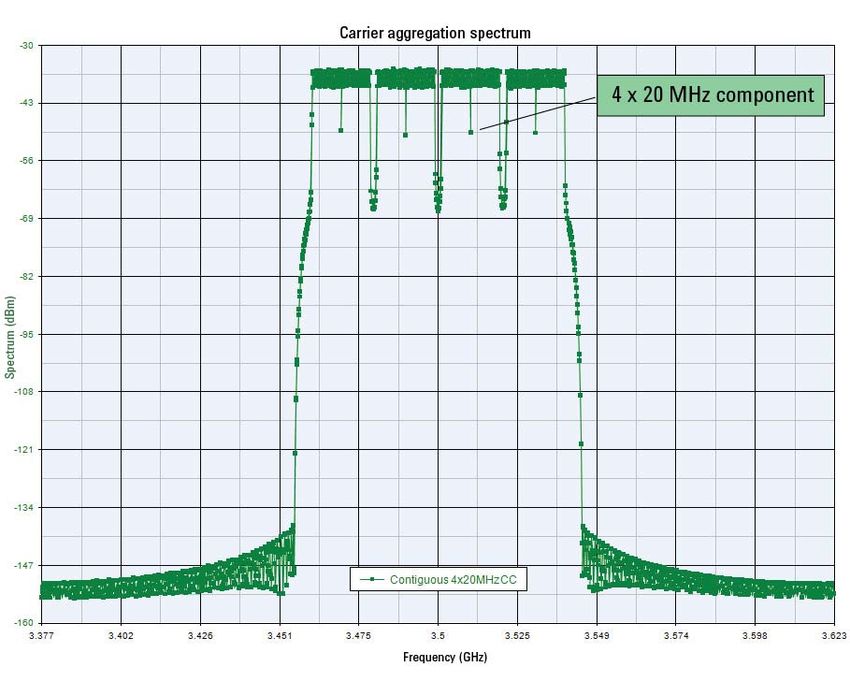Viewport: 850px width, 696px height.
Task: Click the x-axis label '3.426'
Action: click(x=200, y=636)
